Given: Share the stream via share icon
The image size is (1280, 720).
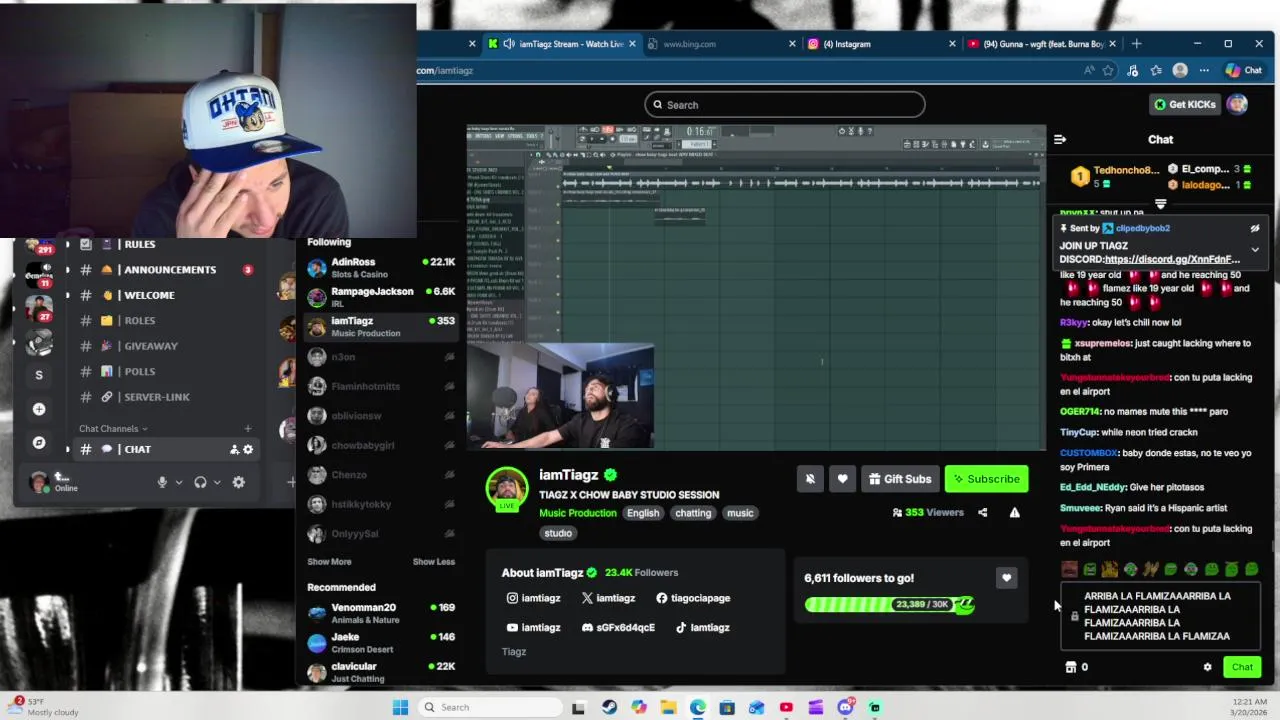Looking at the screenshot, I should 982,513.
